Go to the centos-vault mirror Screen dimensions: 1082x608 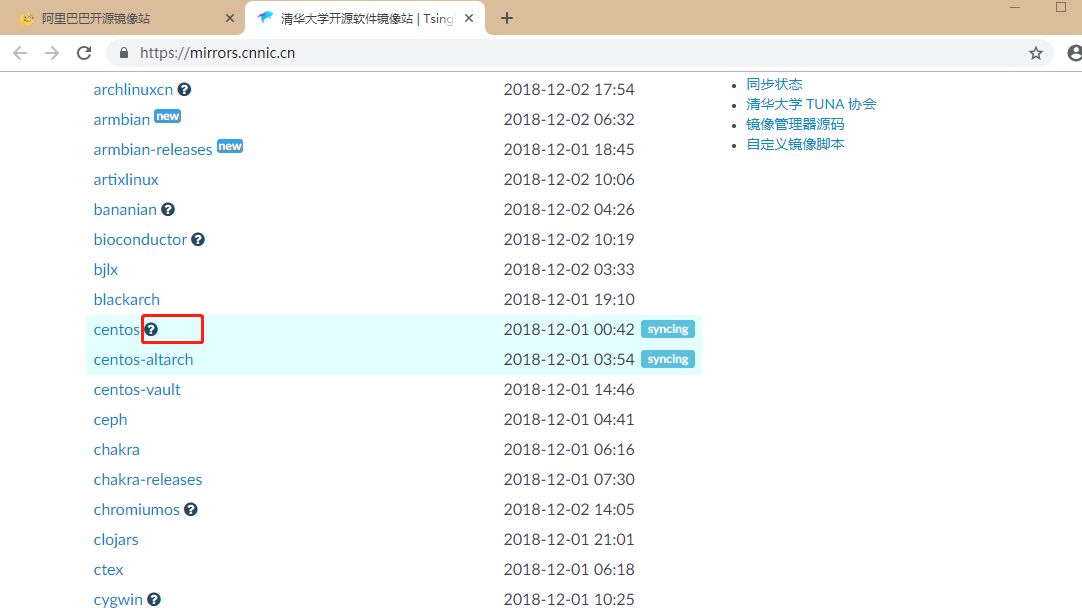(137, 390)
